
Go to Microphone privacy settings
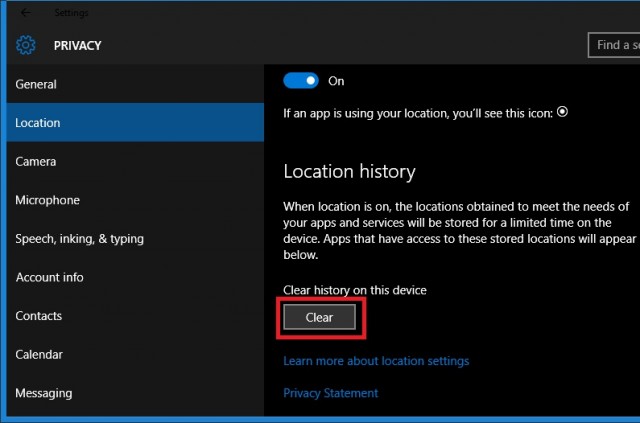tap(47, 200)
